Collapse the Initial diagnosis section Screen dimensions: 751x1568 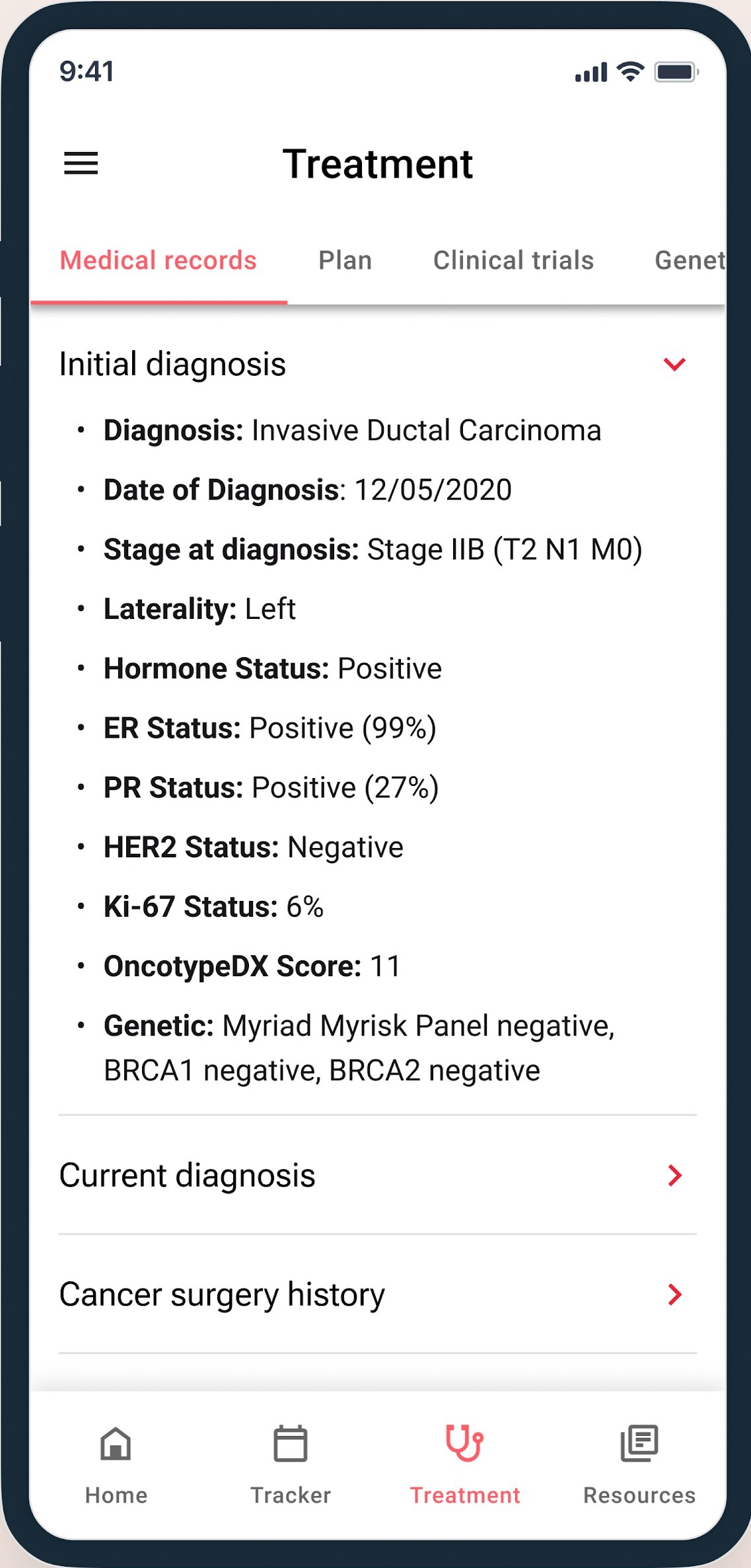[674, 364]
